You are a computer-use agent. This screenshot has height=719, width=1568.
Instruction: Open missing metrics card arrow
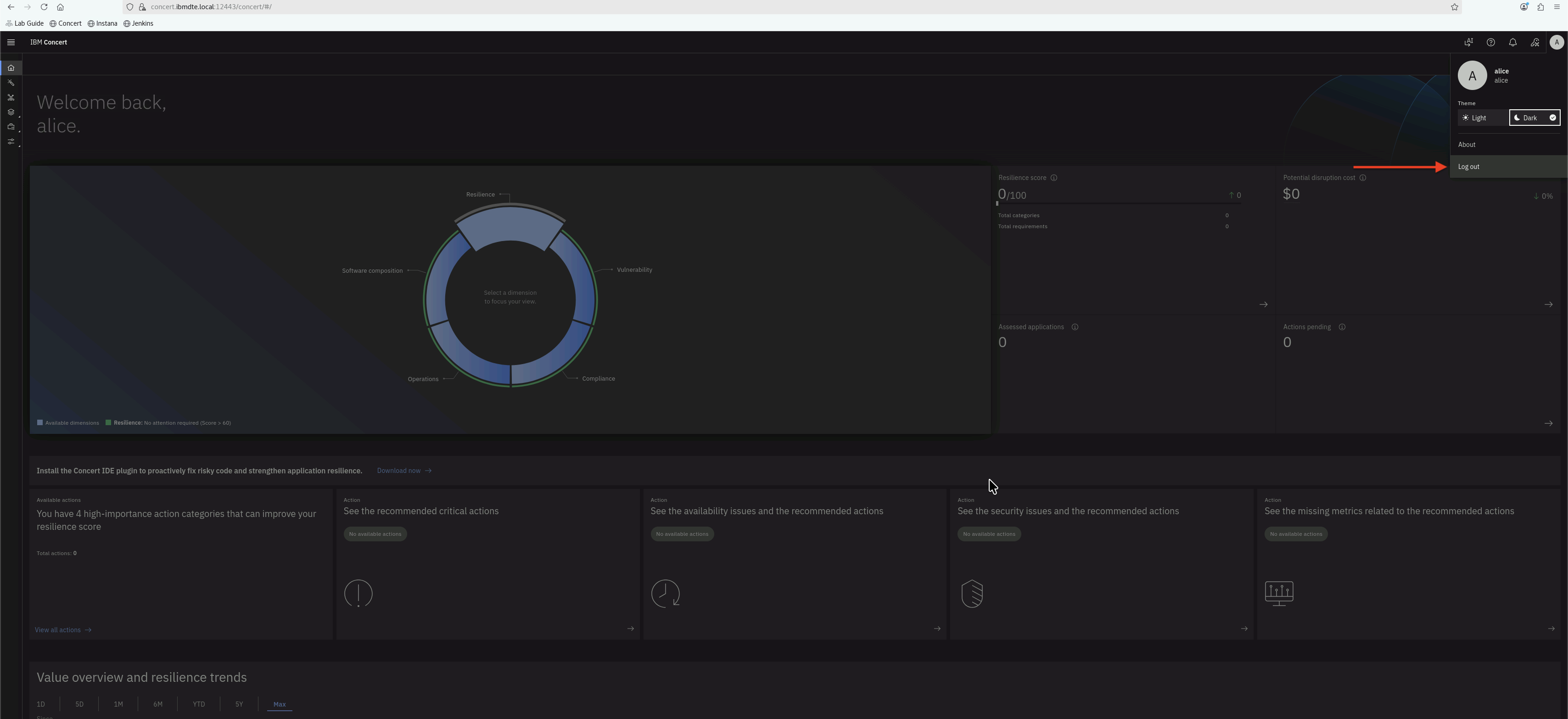(1551, 628)
